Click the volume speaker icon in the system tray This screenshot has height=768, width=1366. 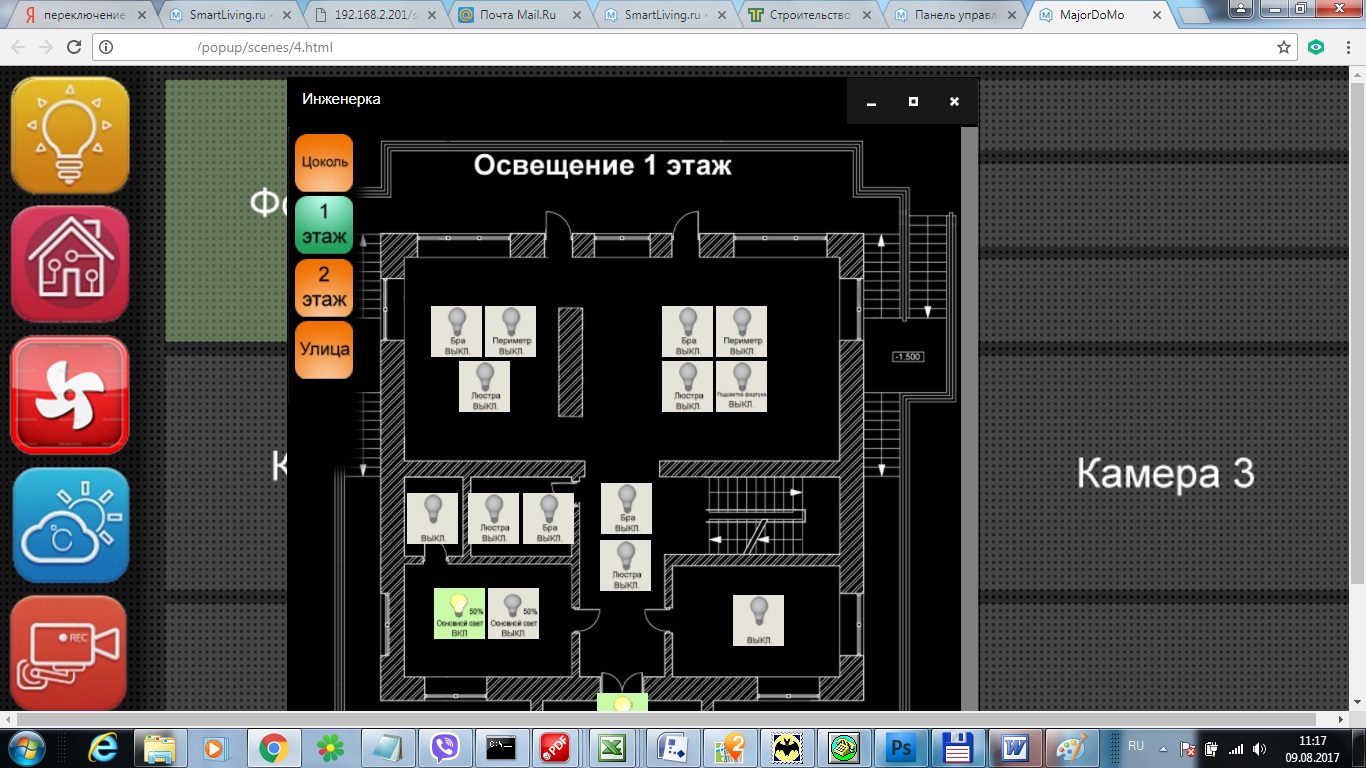click(x=1259, y=748)
